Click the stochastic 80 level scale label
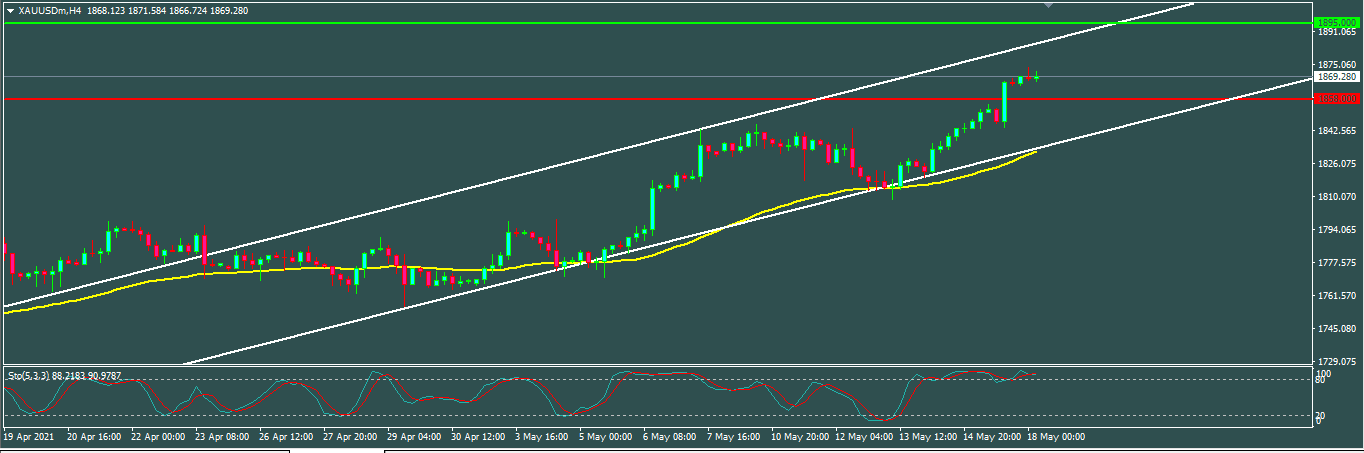 (x=1322, y=380)
